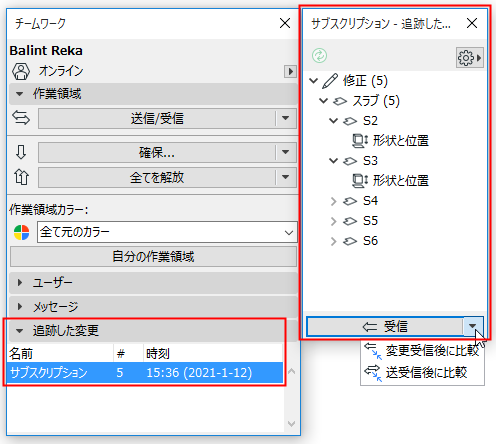This screenshot has width=496, height=444.
Task: Expand the S5 tree node
Action: pos(333,221)
